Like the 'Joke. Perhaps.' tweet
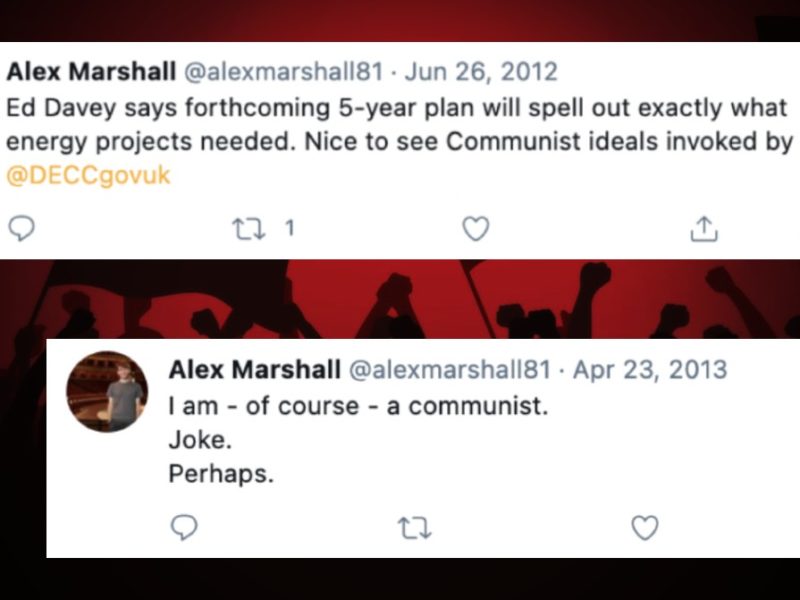The height and width of the screenshot is (600, 800). pyautogui.click(x=646, y=527)
